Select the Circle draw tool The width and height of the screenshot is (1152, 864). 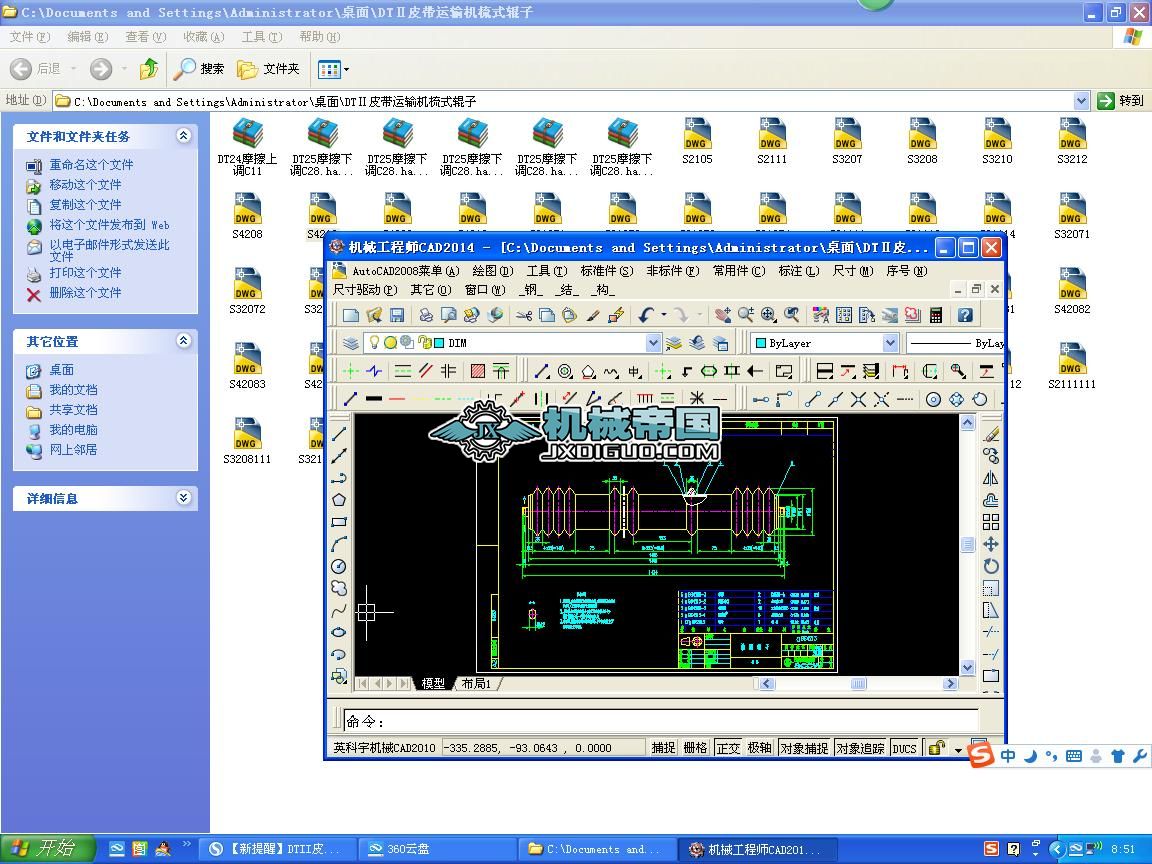[x=339, y=566]
